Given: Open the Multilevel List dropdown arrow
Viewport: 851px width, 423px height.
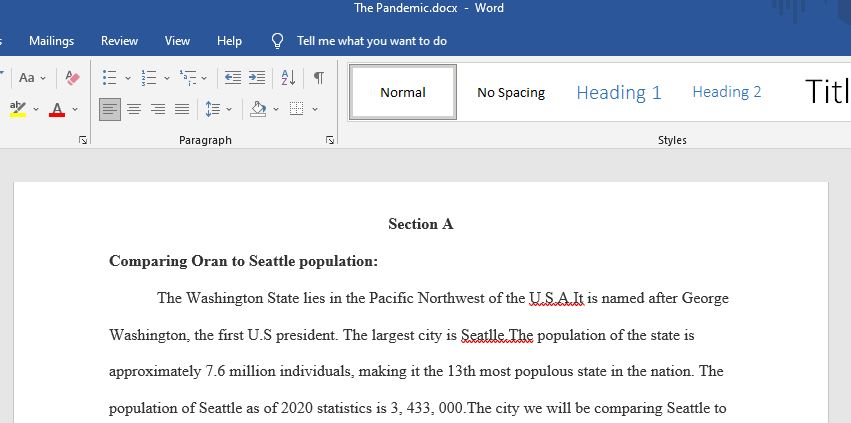Looking at the screenshot, I should tap(204, 78).
